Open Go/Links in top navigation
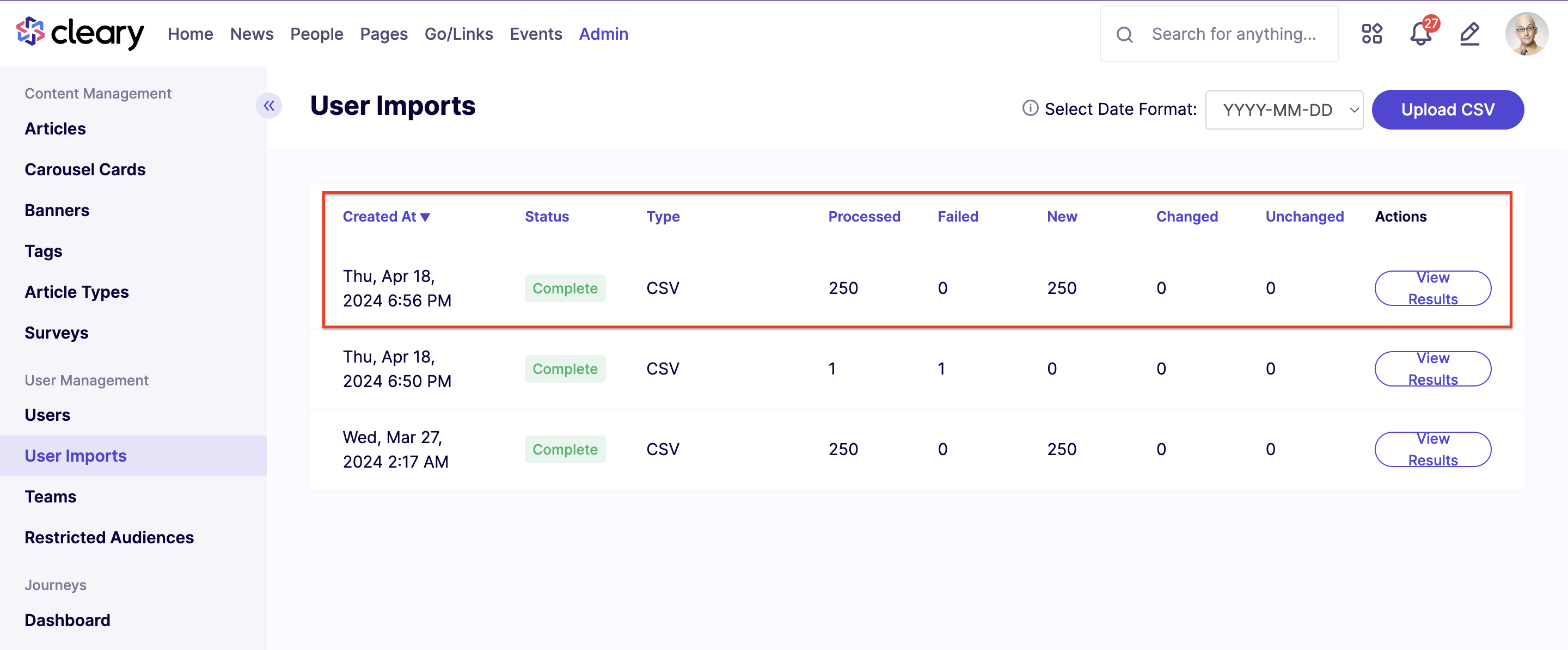The width and height of the screenshot is (1568, 650). point(458,34)
